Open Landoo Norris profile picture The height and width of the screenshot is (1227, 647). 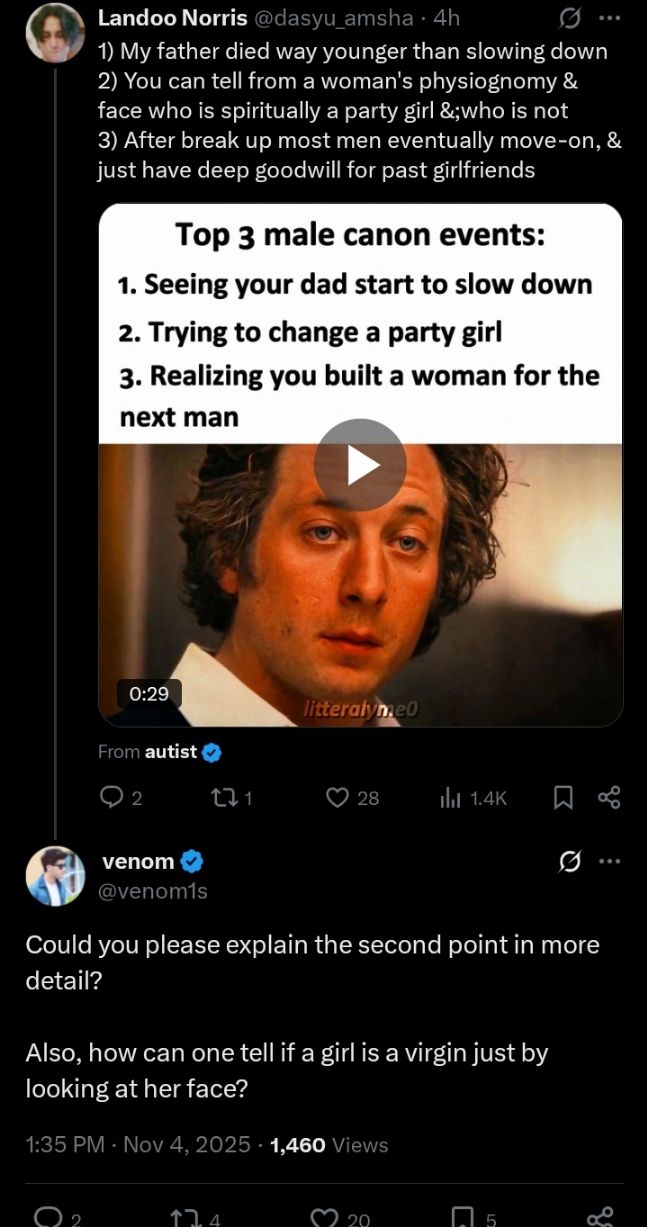(55, 34)
